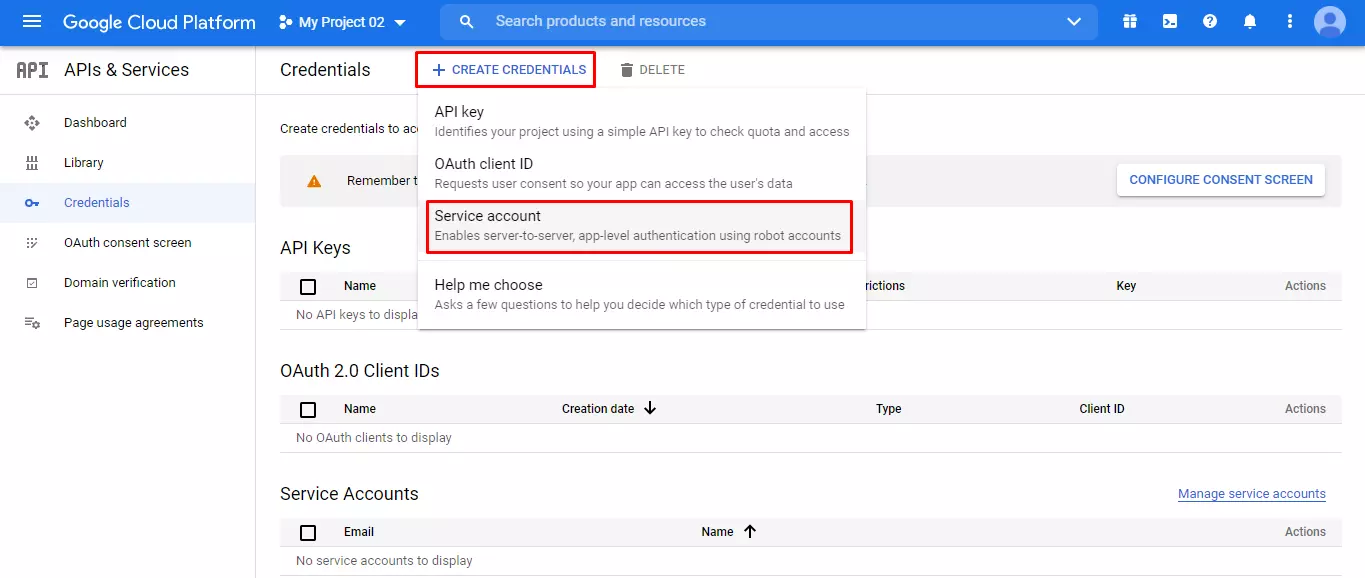Choose Service account menu option
Viewport: 1365px width, 578px height.
[640, 226]
